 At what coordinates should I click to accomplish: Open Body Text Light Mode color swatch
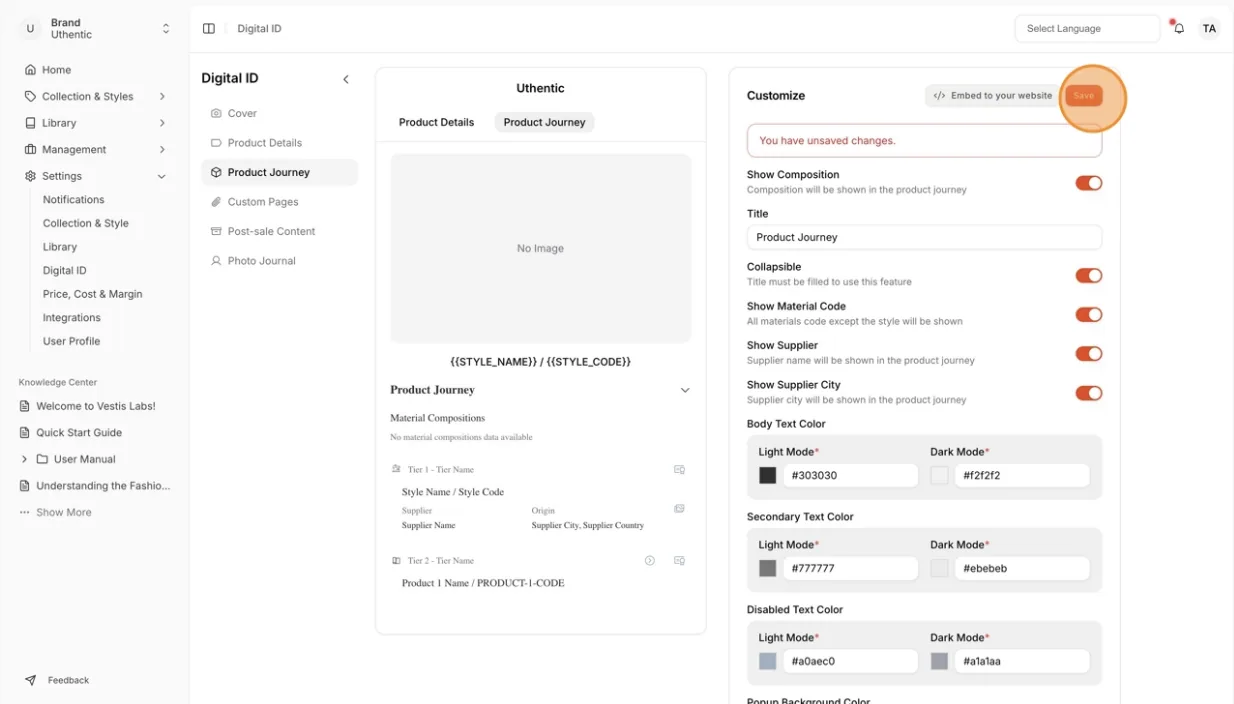coord(768,476)
